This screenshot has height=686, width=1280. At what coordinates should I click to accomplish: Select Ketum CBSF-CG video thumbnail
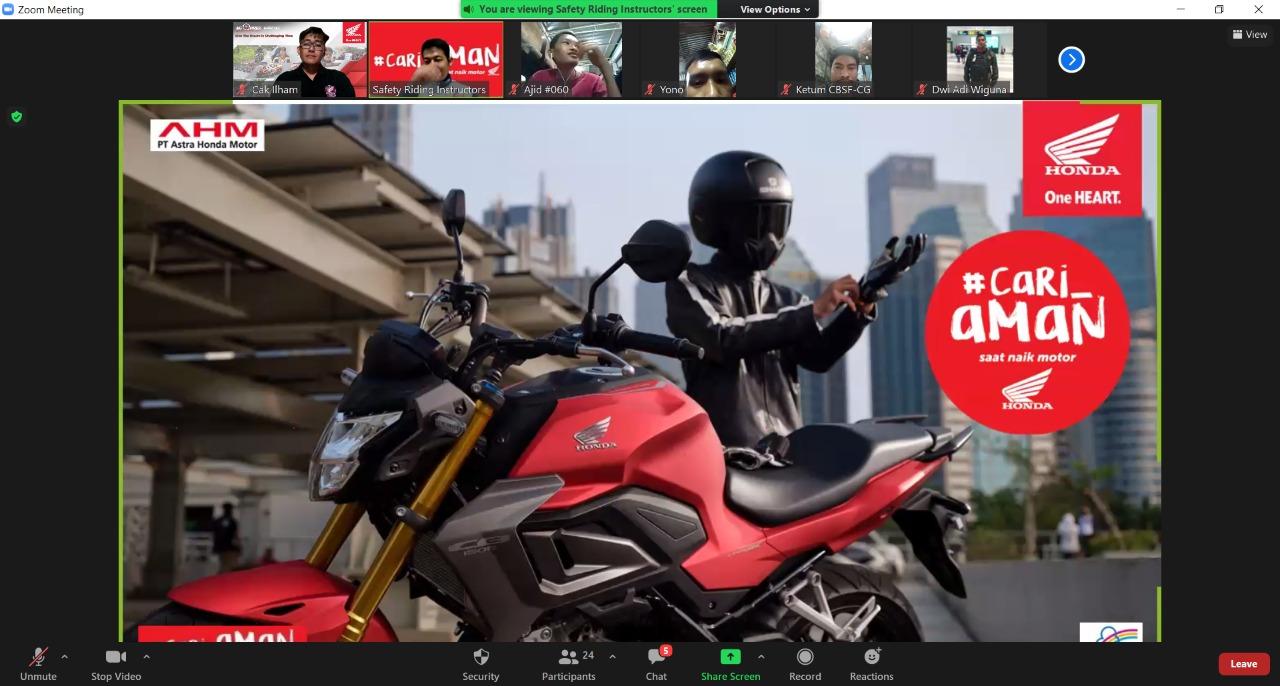click(843, 60)
